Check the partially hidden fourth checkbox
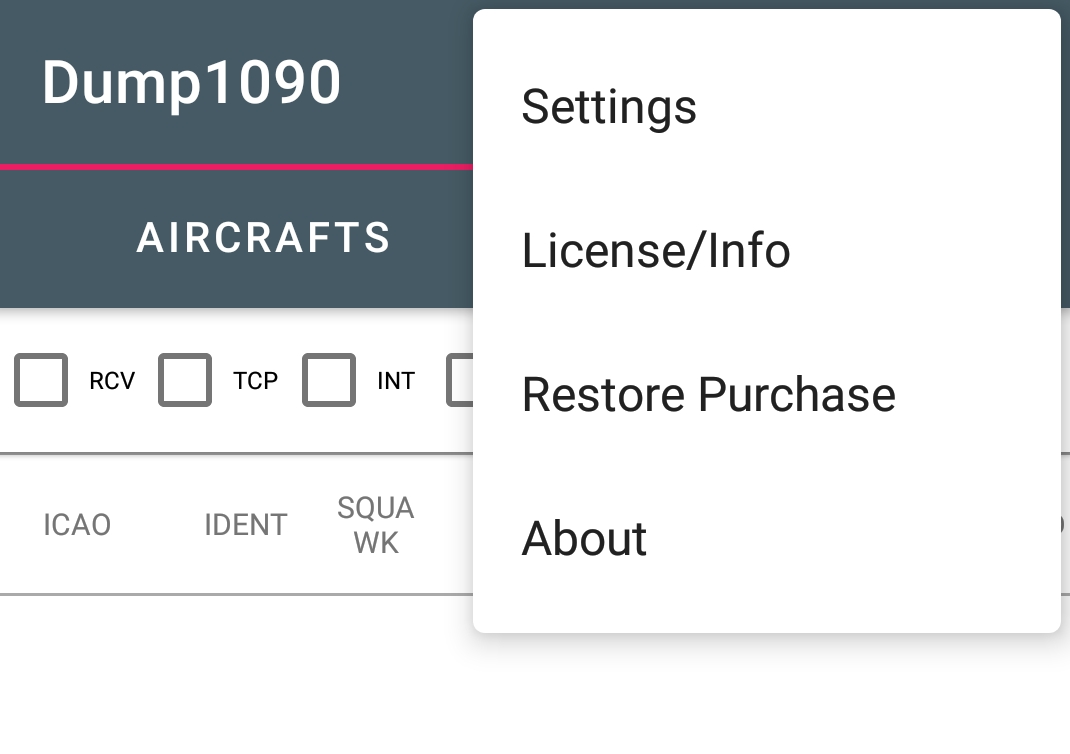The height and width of the screenshot is (754, 1070). point(462,380)
